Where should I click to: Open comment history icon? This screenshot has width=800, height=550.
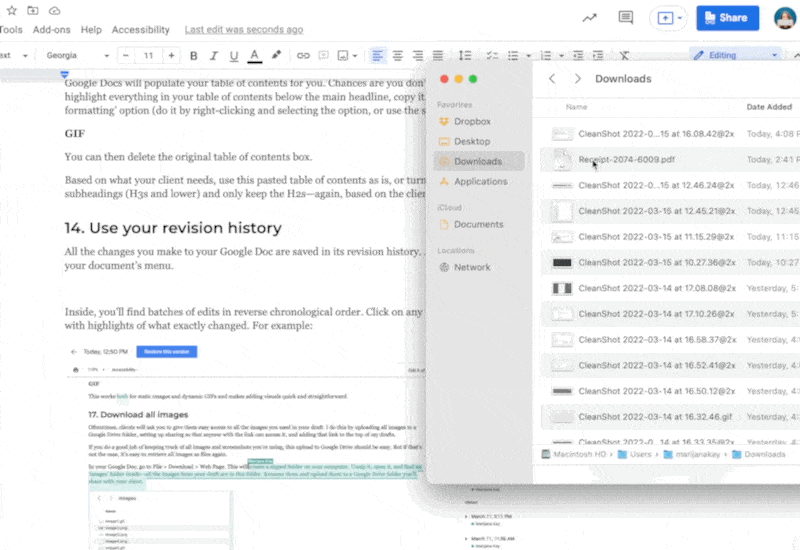tap(626, 18)
